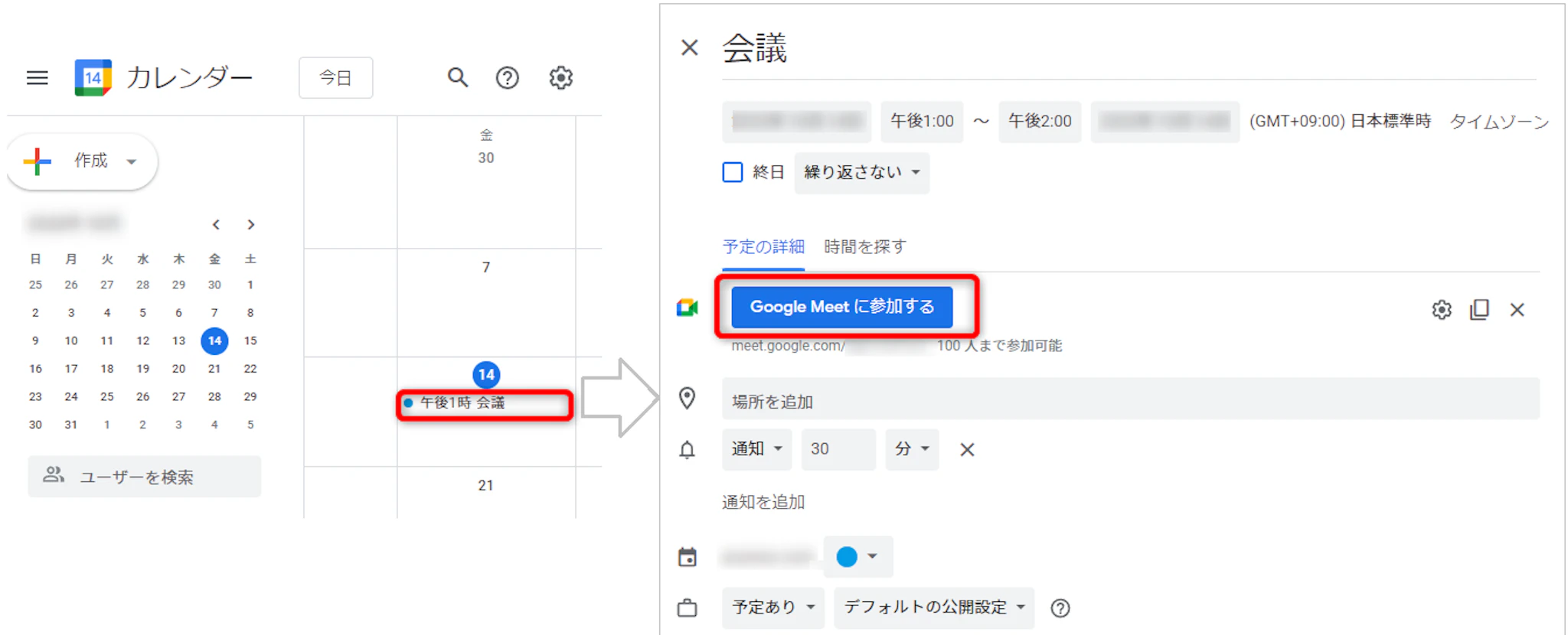Open the event color picker swatch
The width and height of the screenshot is (1568, 635).
(857, 557)
